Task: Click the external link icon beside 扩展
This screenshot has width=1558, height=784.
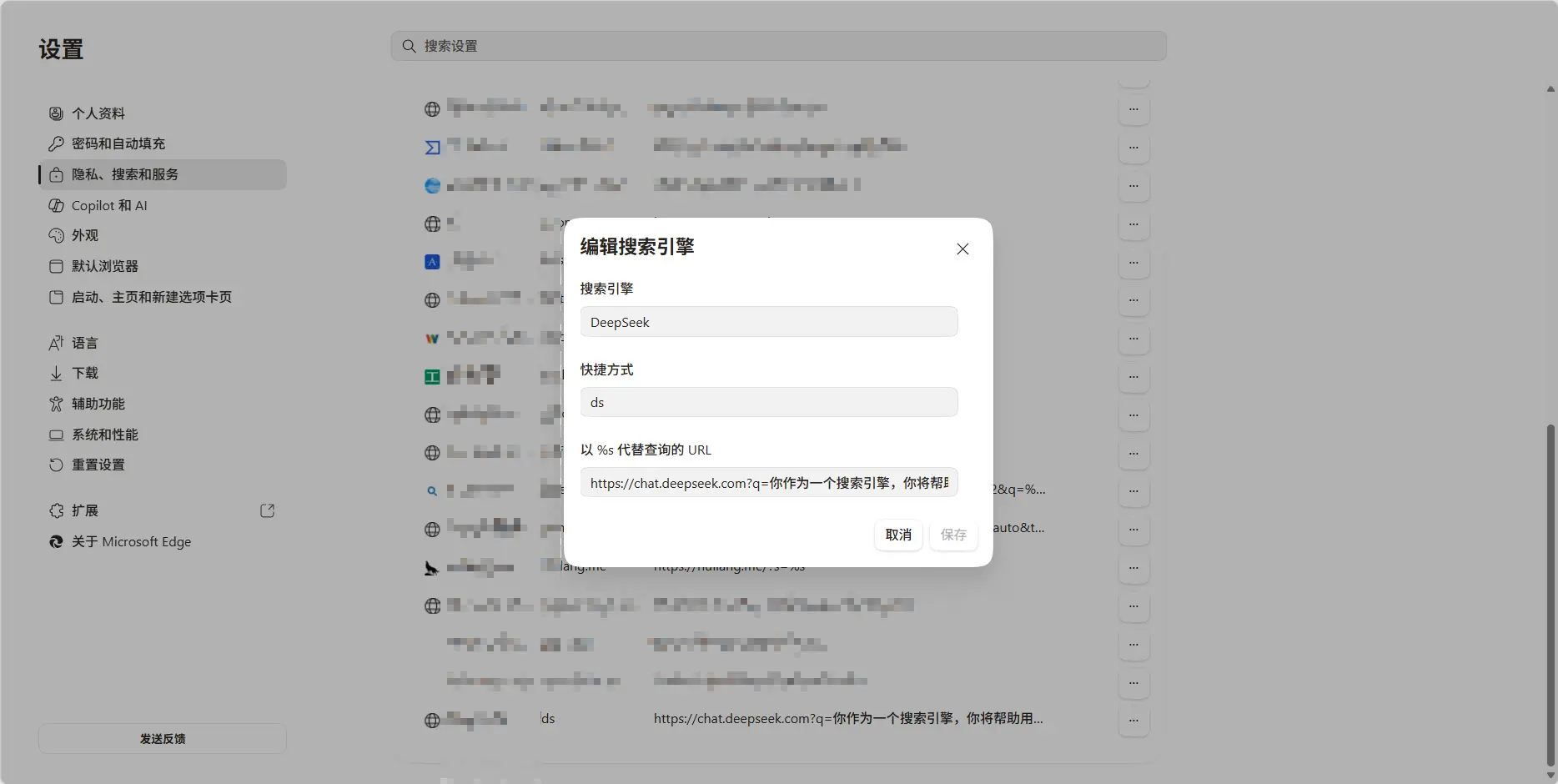Action: pyautogui.click(x=268, y=510)
